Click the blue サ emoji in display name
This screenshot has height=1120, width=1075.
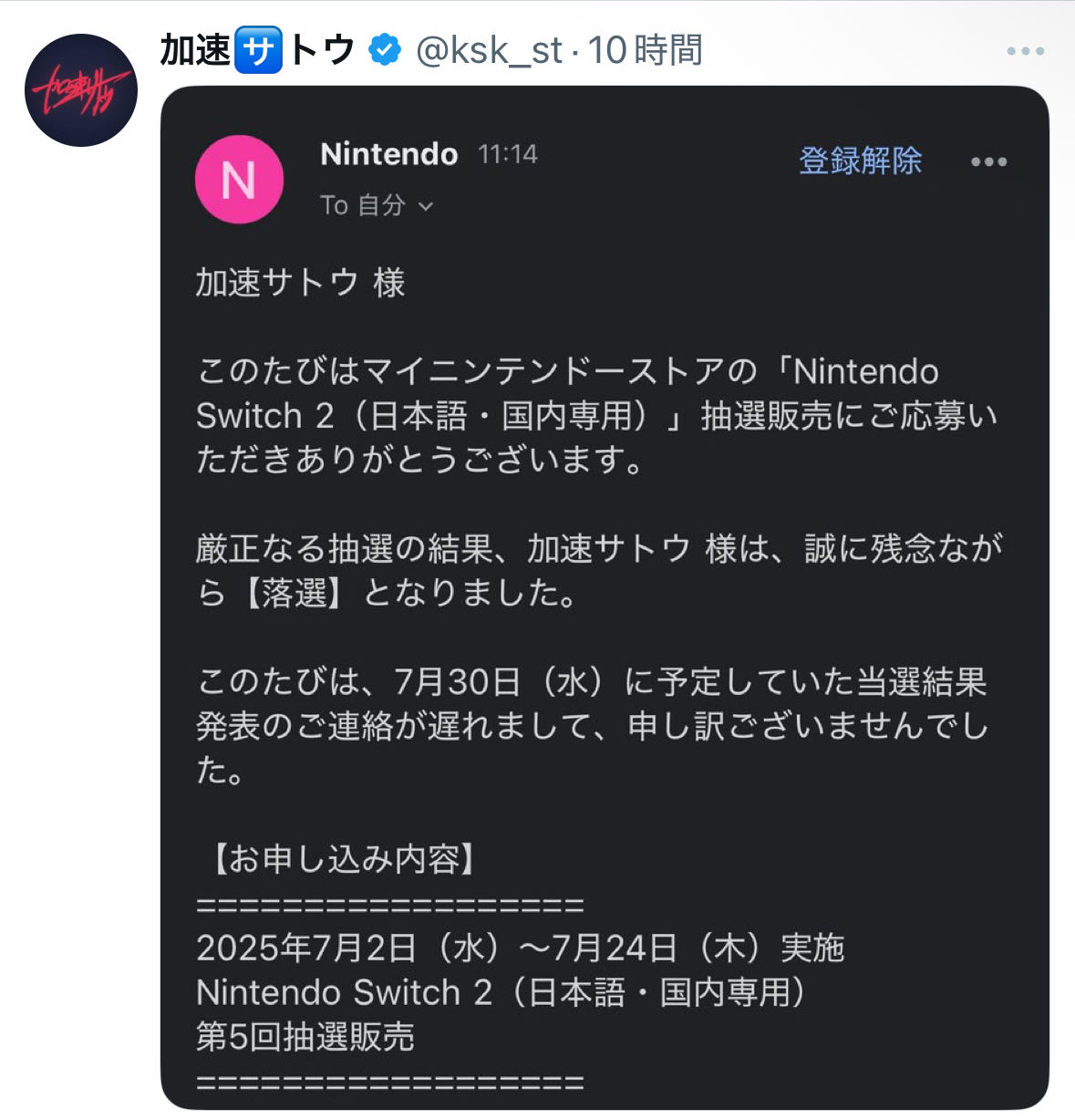pyautogui.click(x=258, y=50)
